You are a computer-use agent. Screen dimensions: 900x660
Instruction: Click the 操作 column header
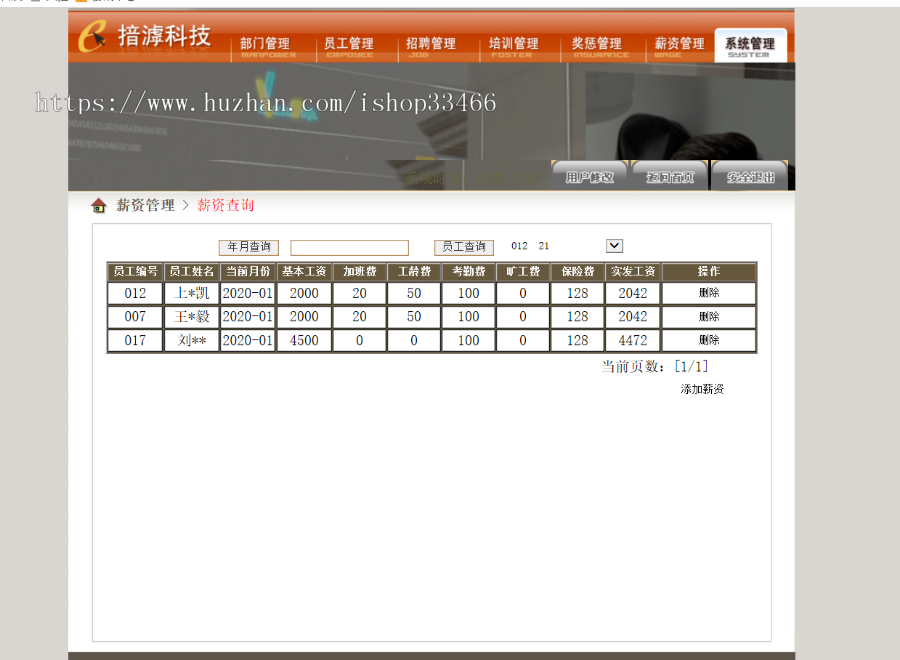709,271
